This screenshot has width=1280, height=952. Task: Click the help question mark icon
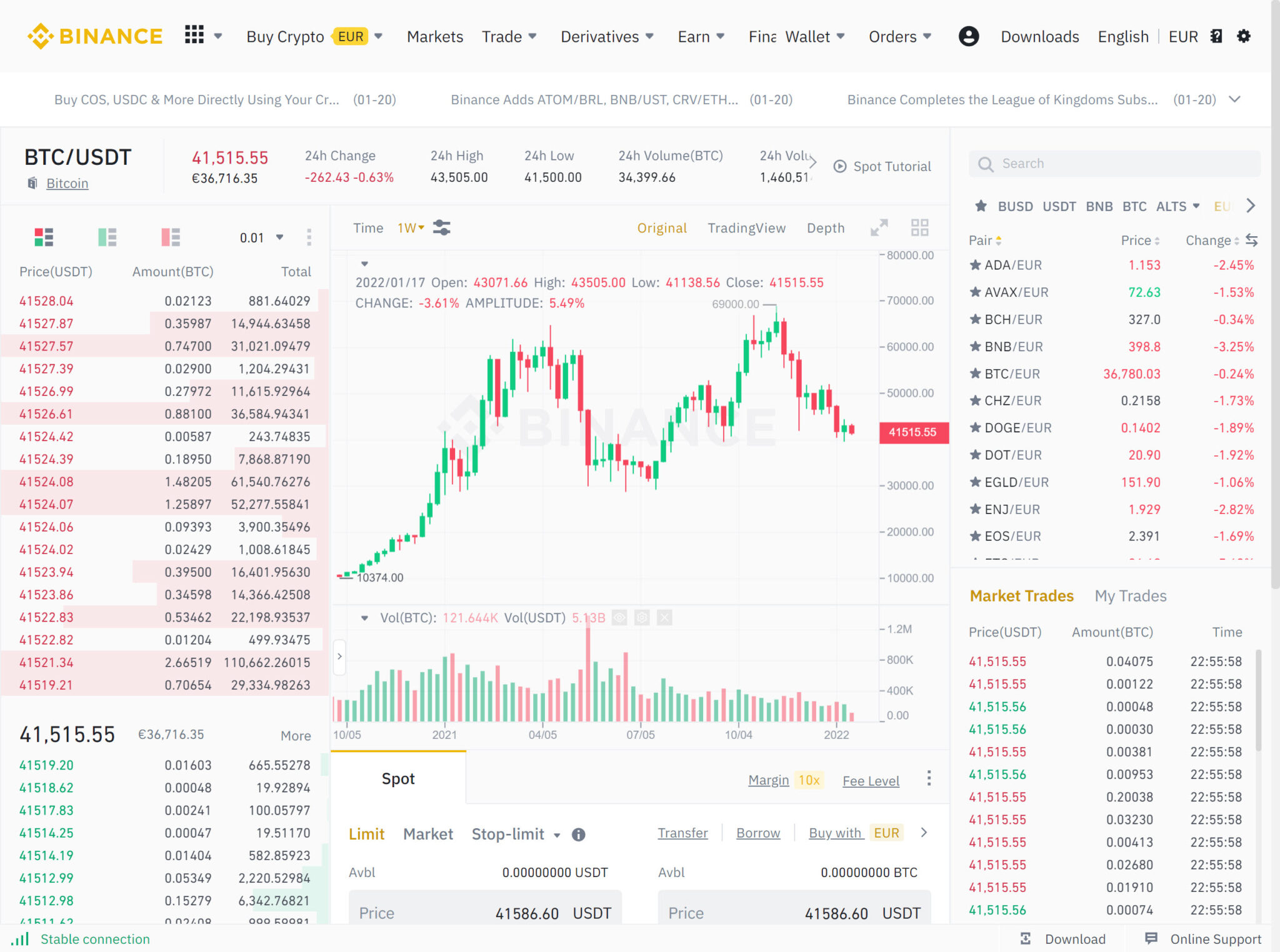coord(1216,36)
